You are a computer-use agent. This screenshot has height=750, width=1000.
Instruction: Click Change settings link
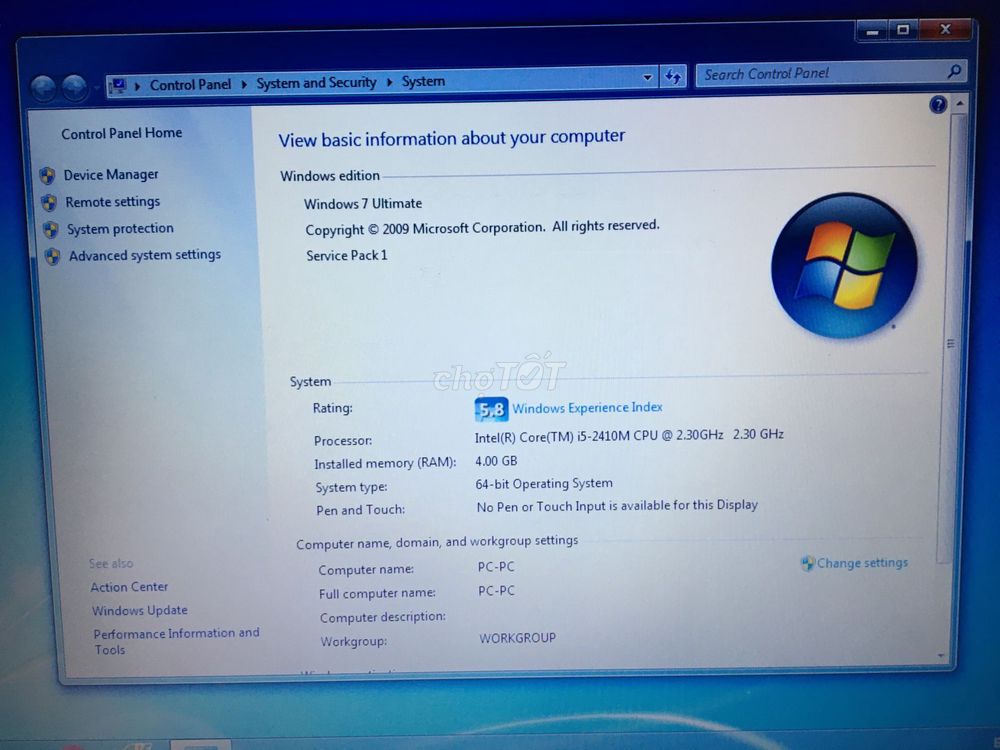click(x=862, y=563)
